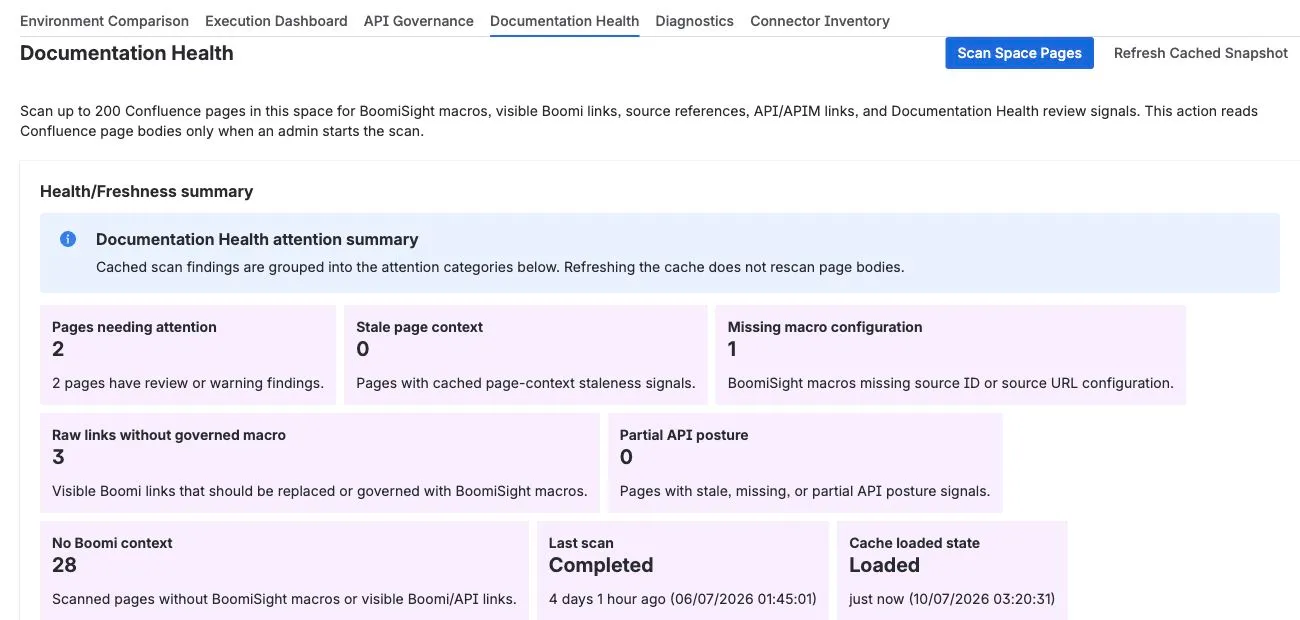The height and width of the screenshot is (620, 1300).
Task: Select the Partial API posture card
Action: click(805, 463)
